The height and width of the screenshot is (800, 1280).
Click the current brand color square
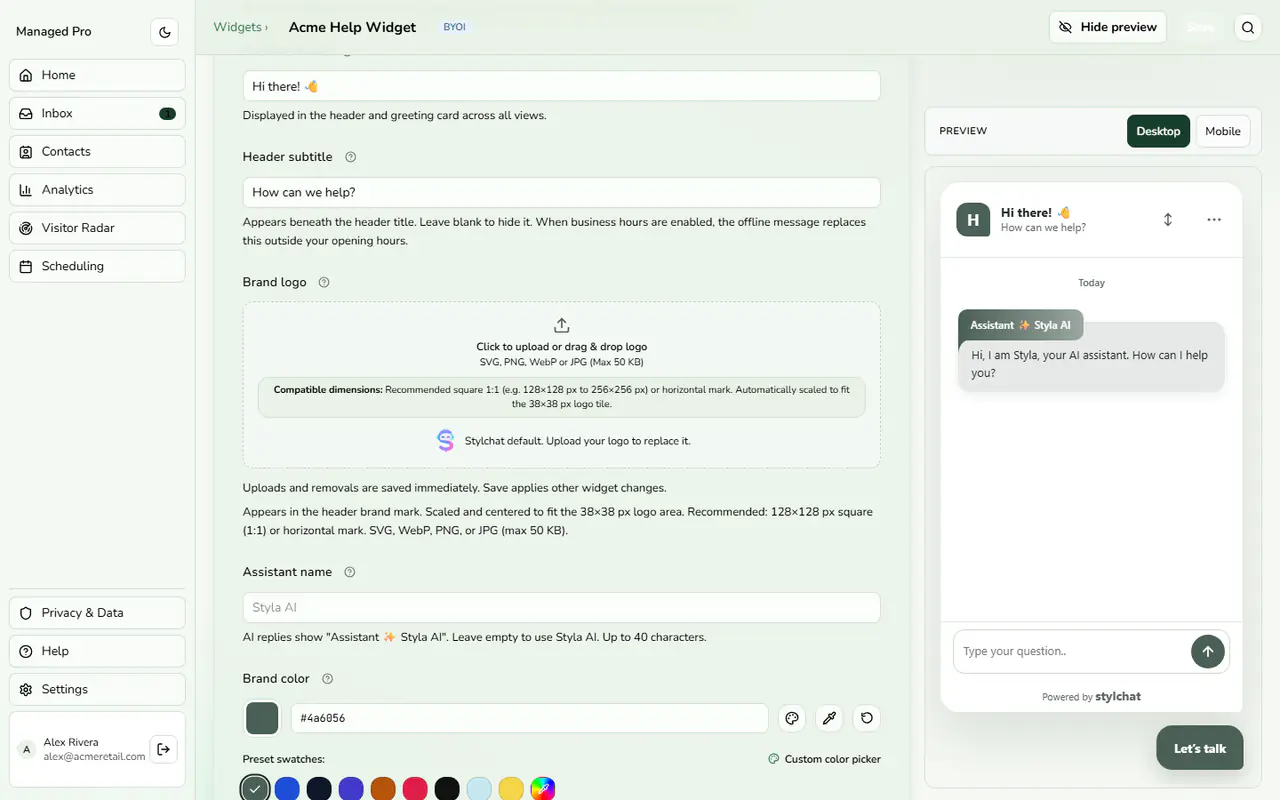pos(263,718)
